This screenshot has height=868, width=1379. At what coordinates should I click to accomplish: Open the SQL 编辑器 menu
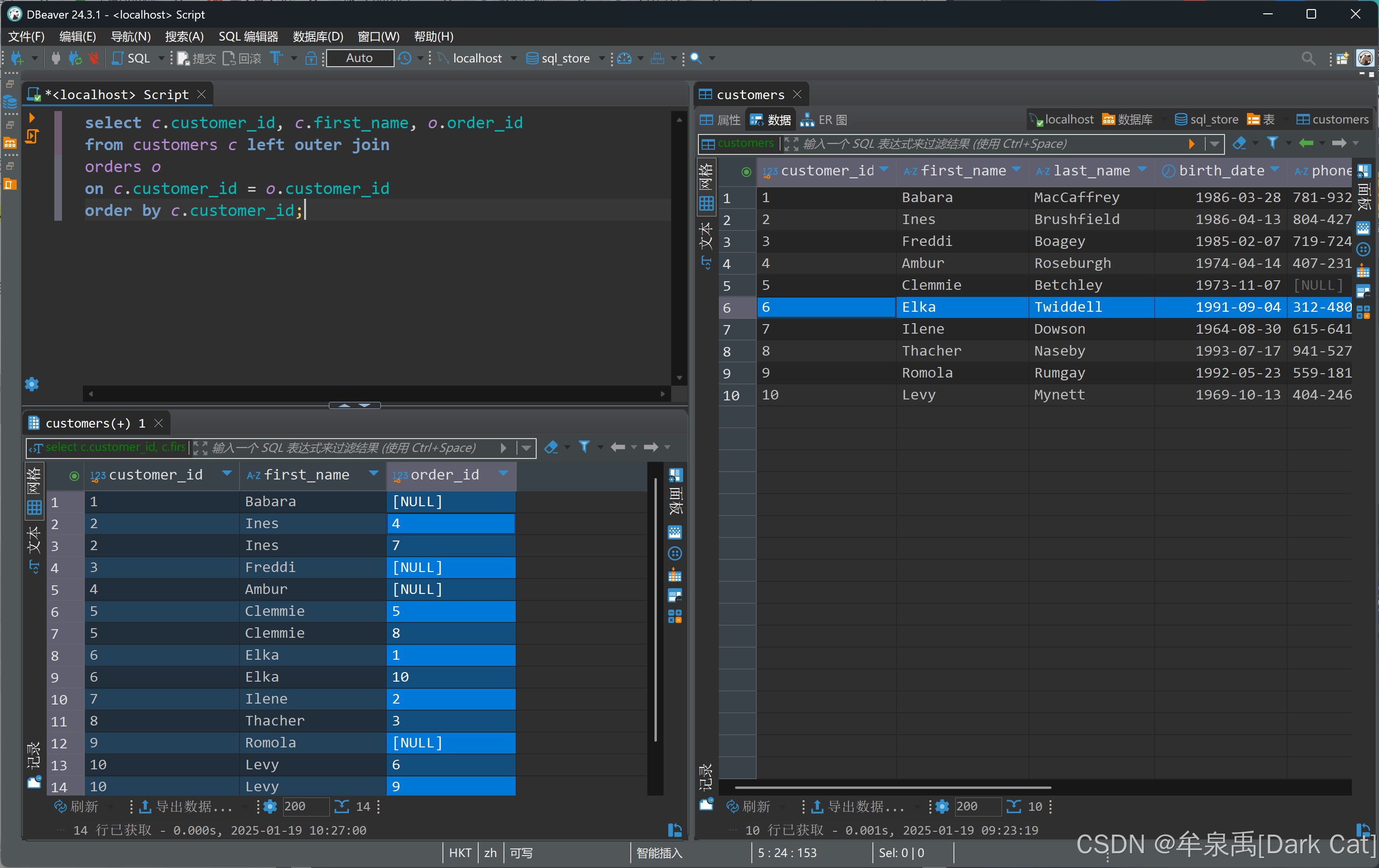(248, 37)
